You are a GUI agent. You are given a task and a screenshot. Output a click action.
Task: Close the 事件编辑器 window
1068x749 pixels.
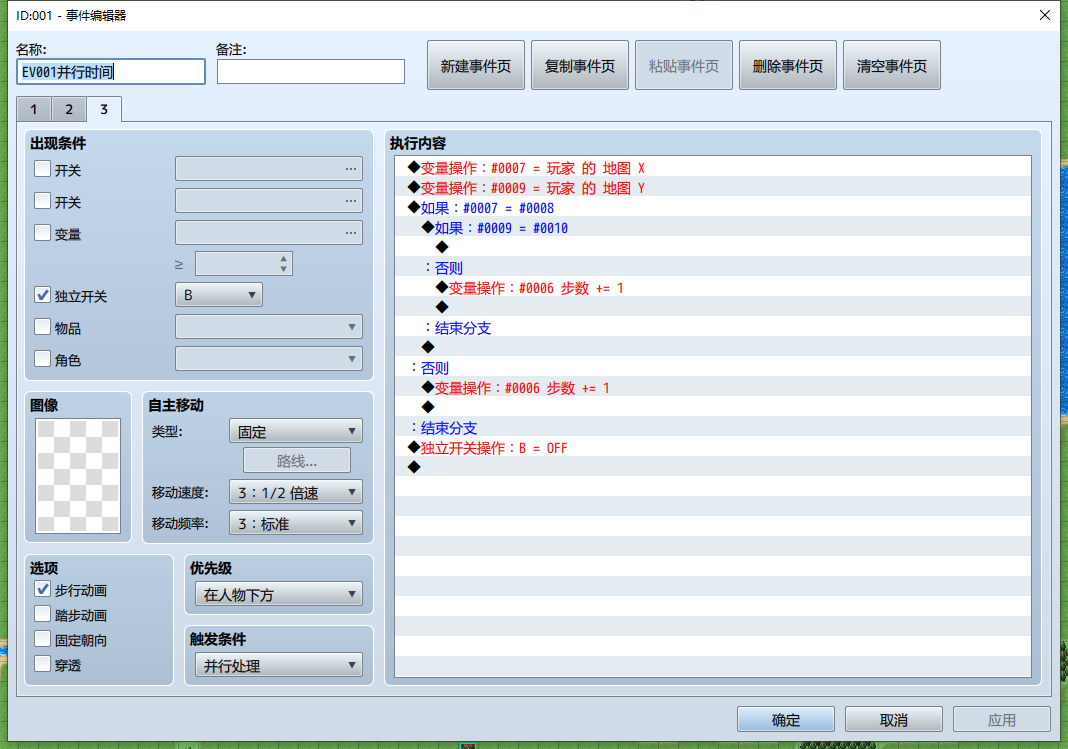coord(1045,15)
